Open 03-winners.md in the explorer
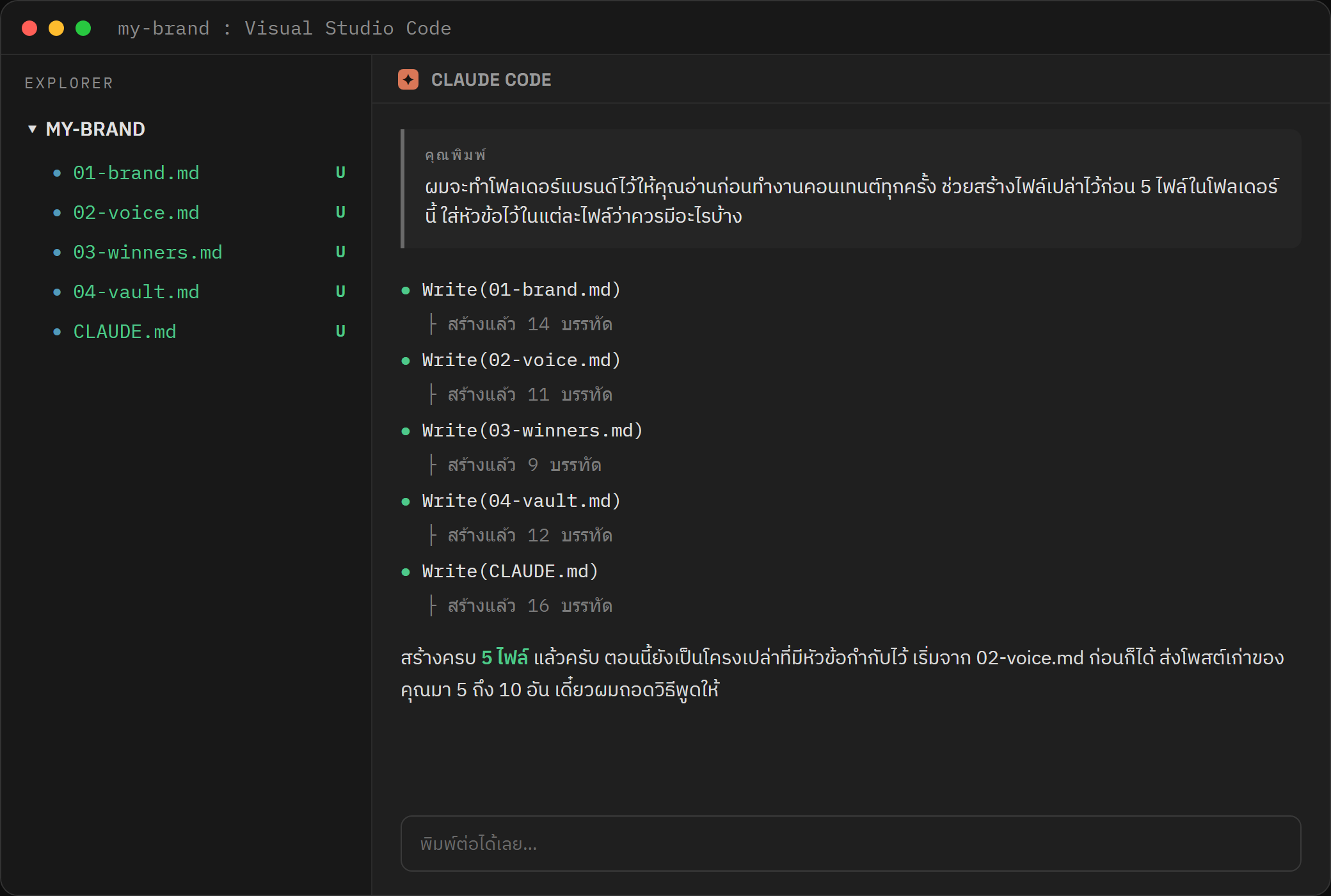 pyautogui.click(x=147, y=252)
